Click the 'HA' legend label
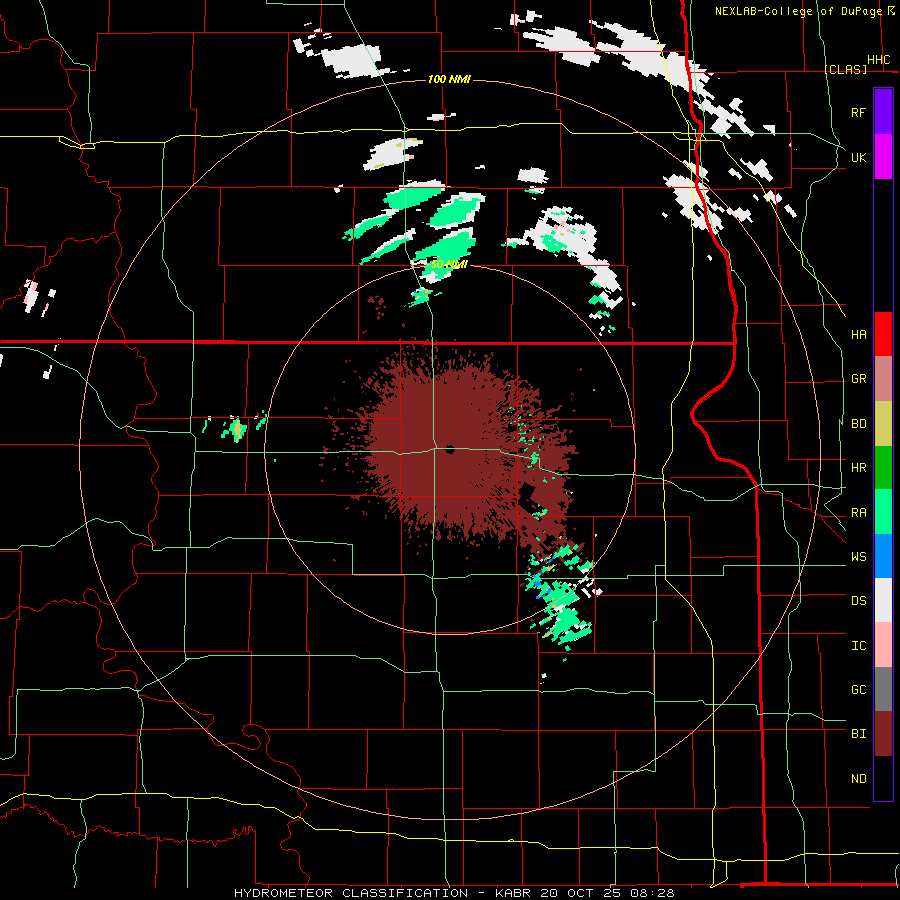900x900 pixels. pyautogui.click(x=858, y=335)
